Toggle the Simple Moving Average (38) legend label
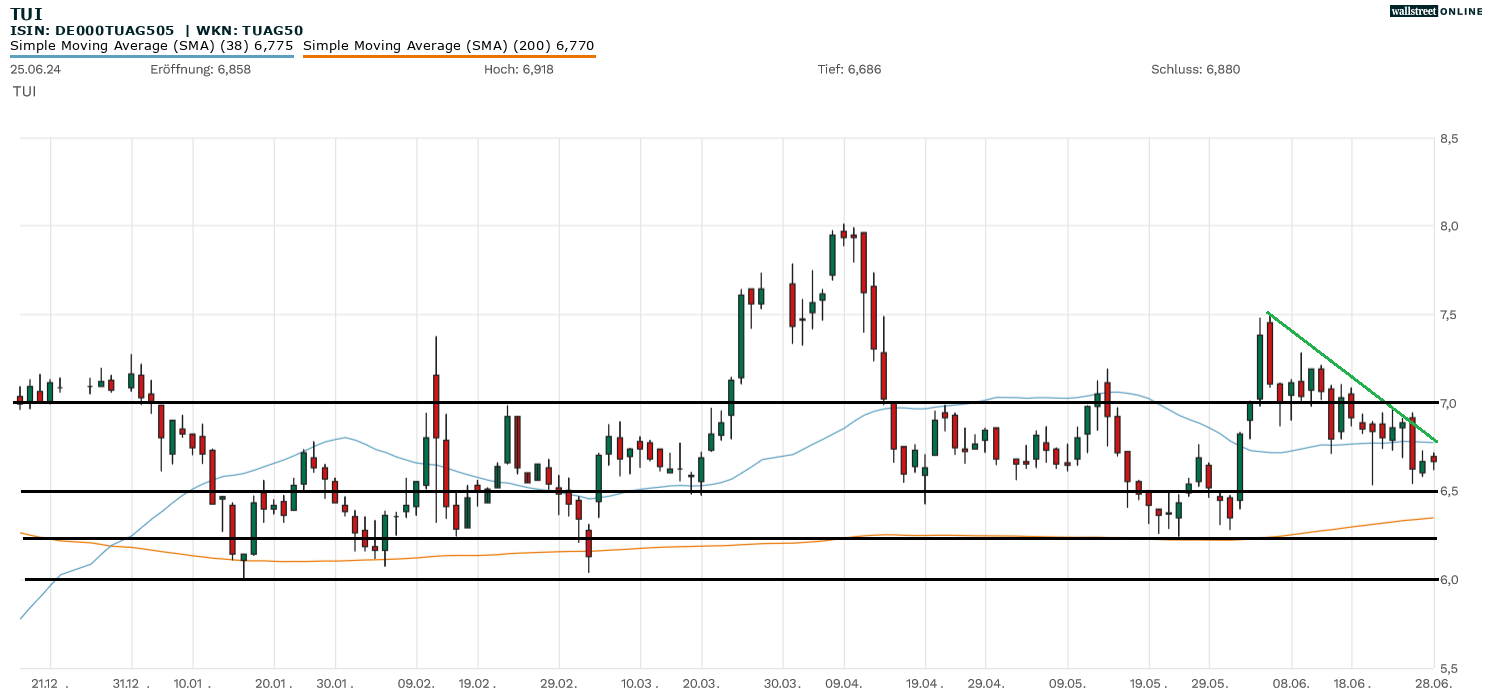Viewport: 1490px width, 689px height. [151, 45]
